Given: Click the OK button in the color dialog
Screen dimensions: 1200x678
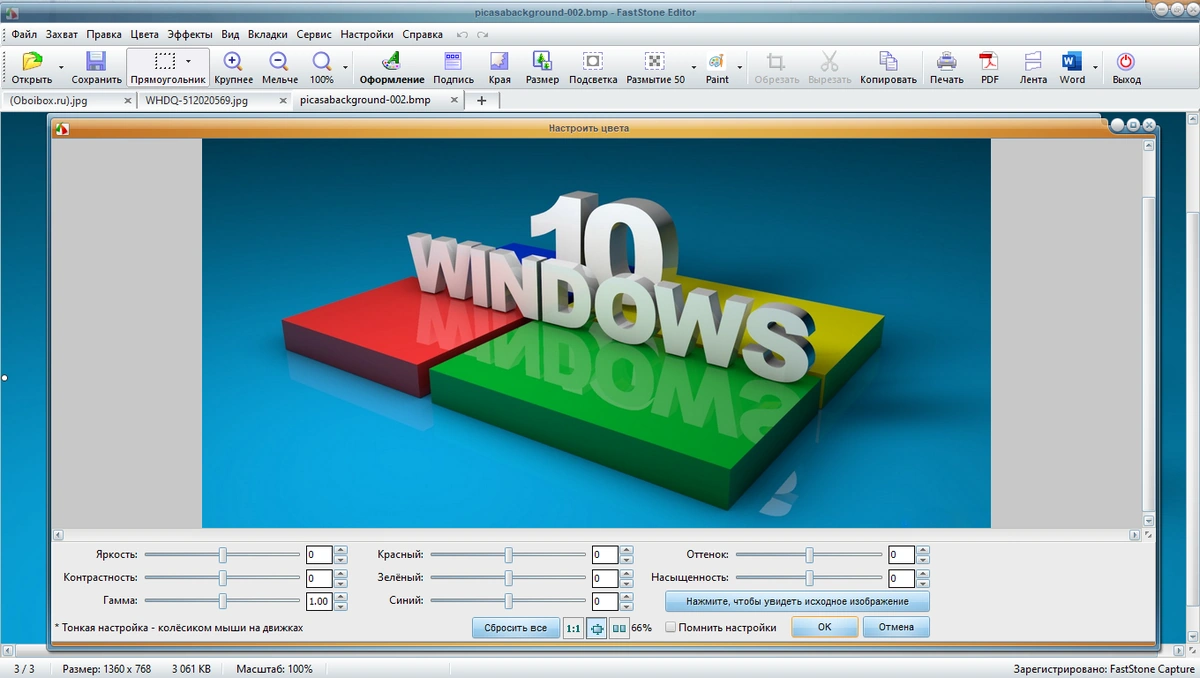Looking at the screenshot, I should 824,628.
